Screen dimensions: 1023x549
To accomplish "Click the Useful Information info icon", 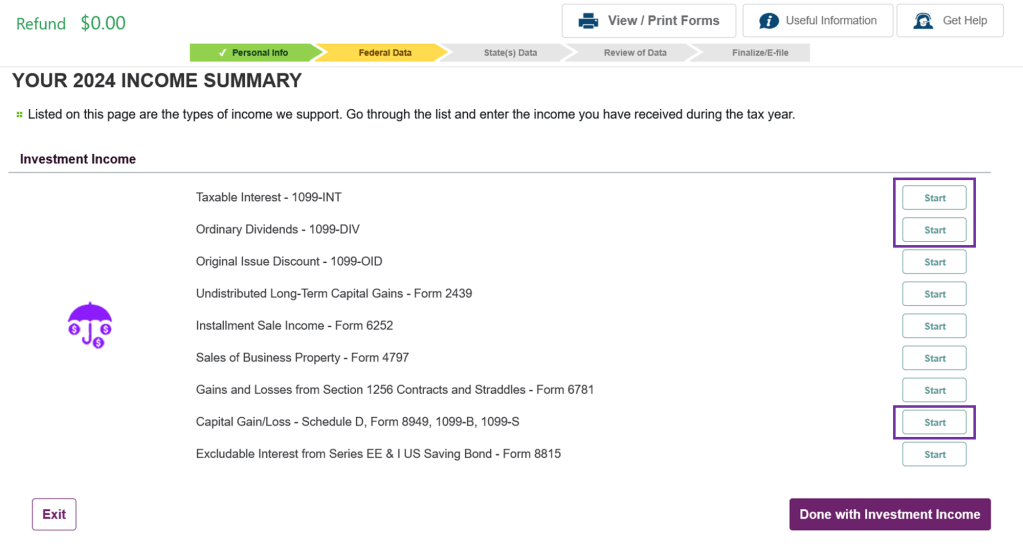I will click(x=769, y=21).
